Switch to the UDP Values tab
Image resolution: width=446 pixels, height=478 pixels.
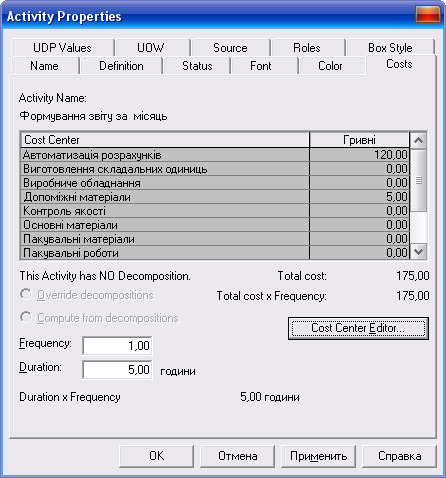(x=62, y=48)
